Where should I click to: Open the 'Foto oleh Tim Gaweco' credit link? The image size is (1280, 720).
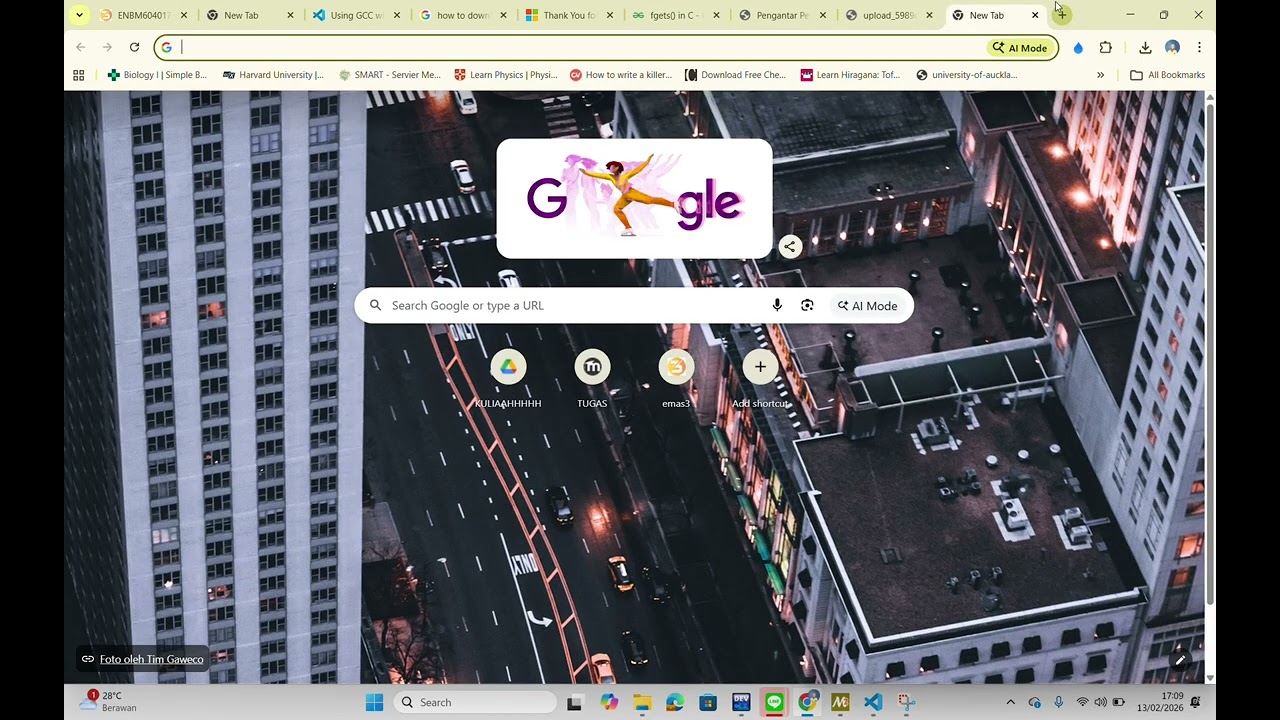(x=151, y=659)
